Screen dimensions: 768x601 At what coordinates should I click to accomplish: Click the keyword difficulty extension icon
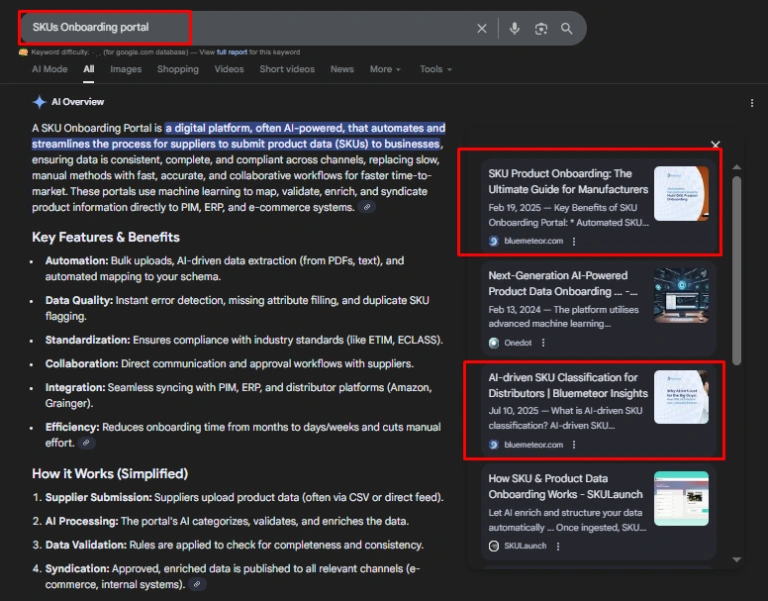[x=23, y=52]
